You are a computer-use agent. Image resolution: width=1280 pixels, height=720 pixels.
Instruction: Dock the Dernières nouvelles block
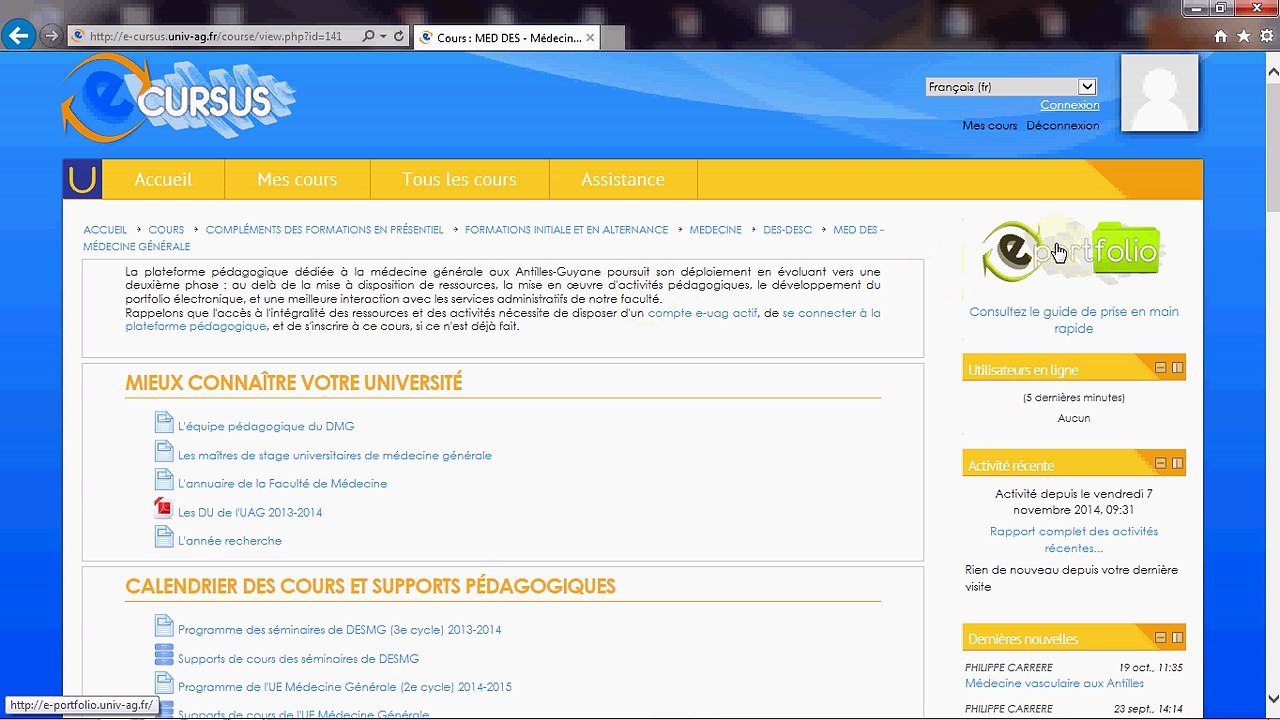point(1178,638)
